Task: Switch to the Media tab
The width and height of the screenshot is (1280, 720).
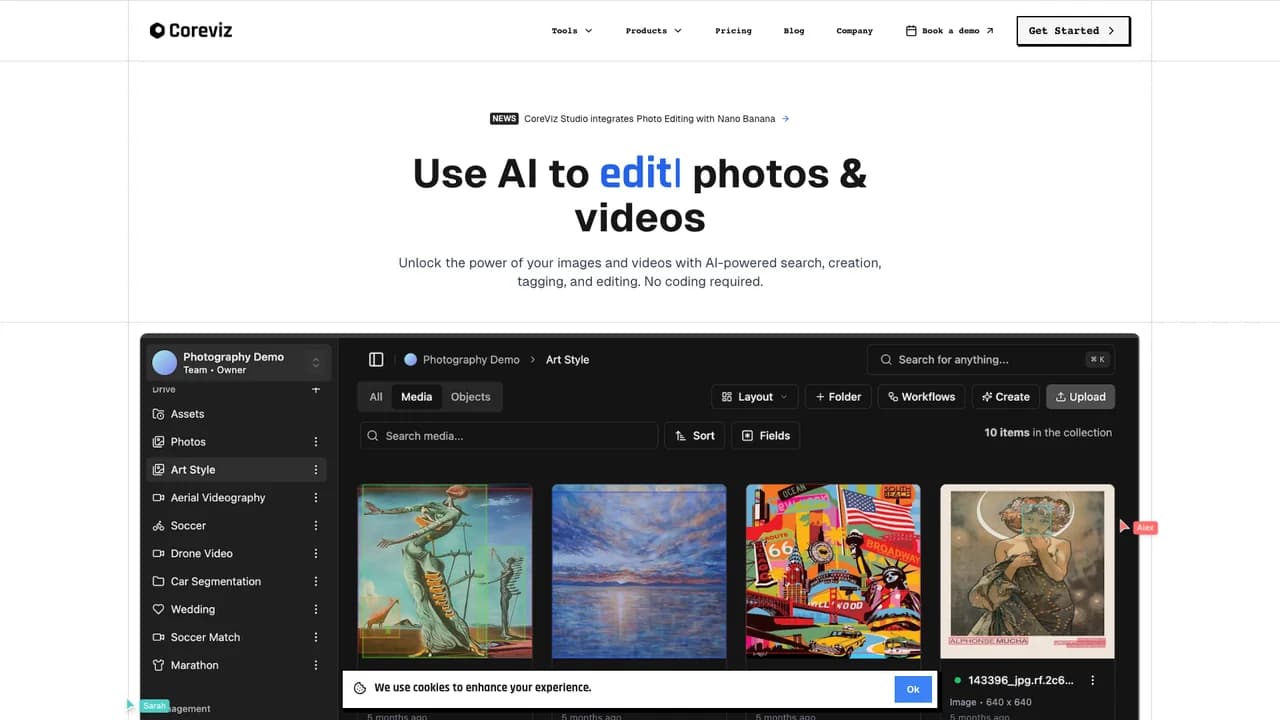Action: tap(417, 397)
